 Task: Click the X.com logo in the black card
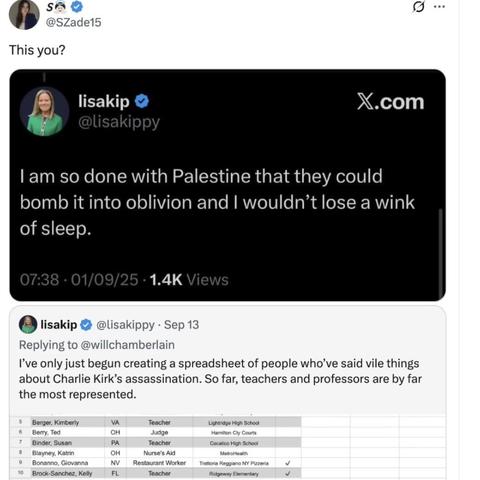390,102
